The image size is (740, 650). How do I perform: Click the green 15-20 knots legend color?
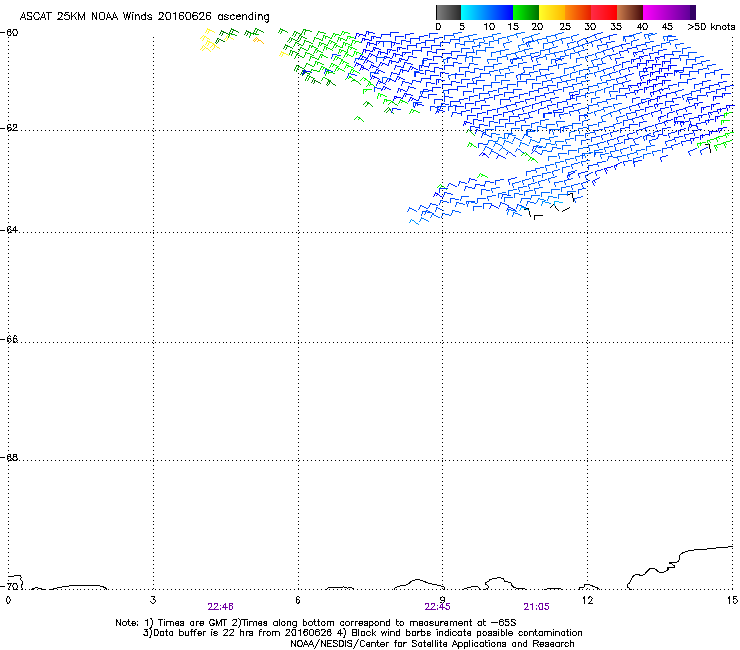(x=526, y=12)
